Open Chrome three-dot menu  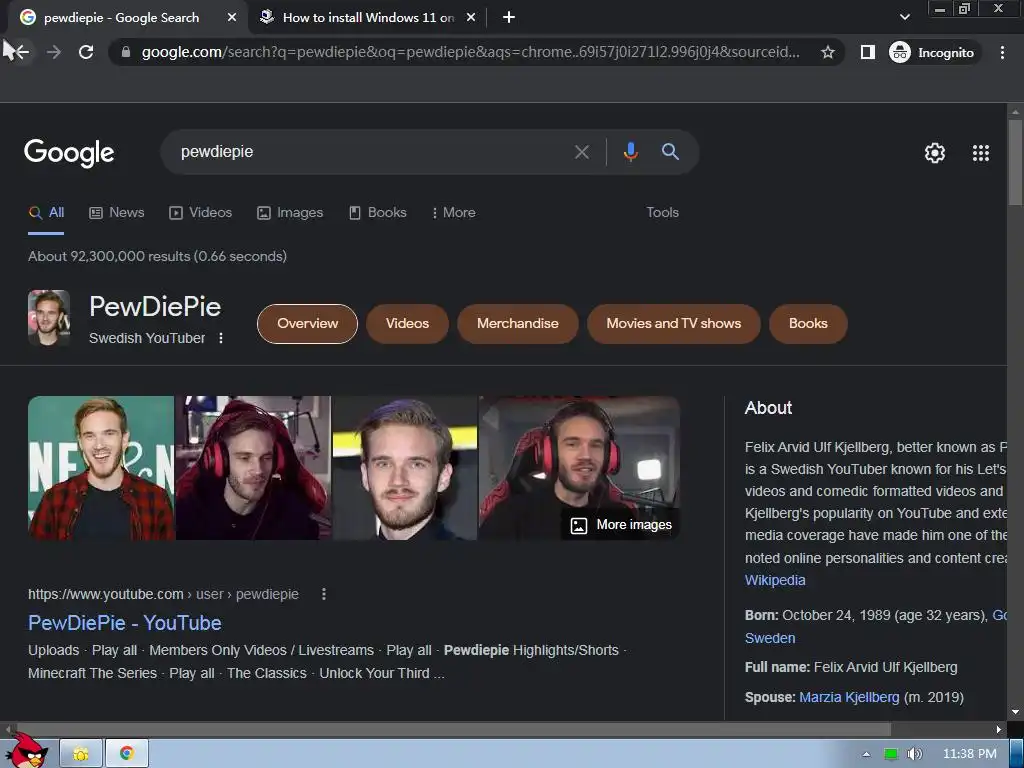coord(1002,52)
